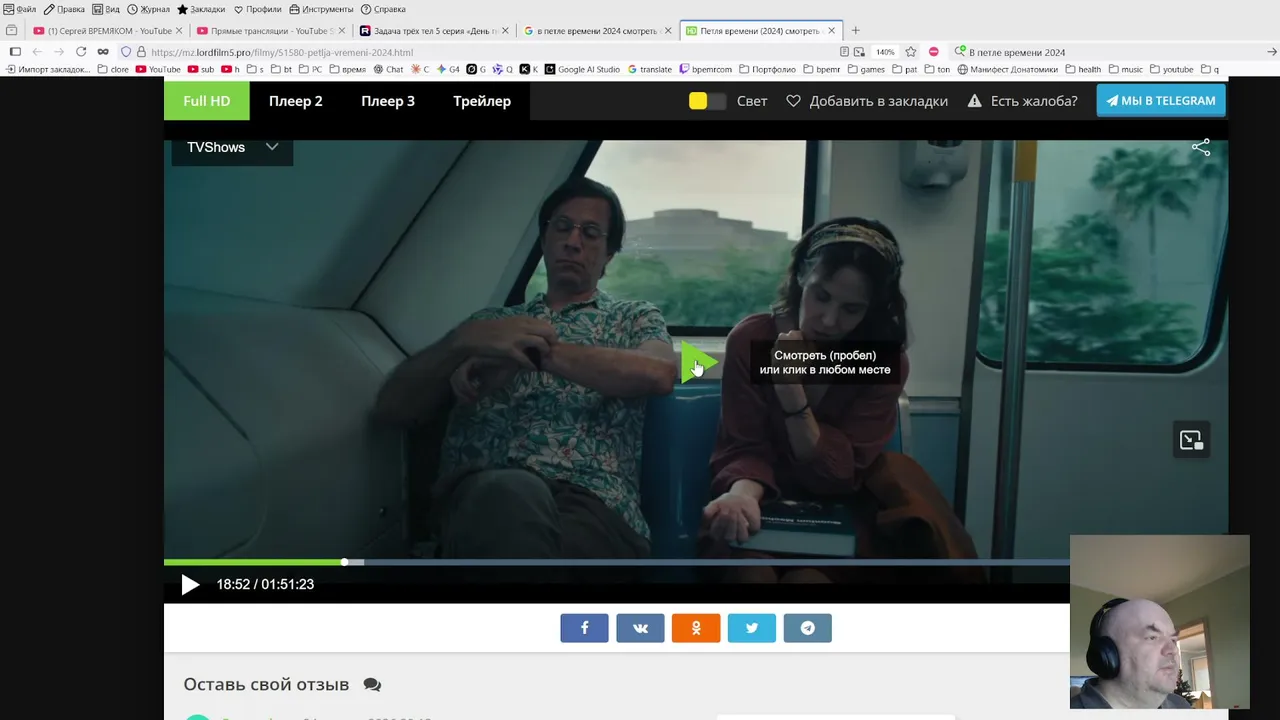Viewport: 1280px width, 720px height.
Task: Click the zoom level 140% indicator
Action: click(885, 52)
